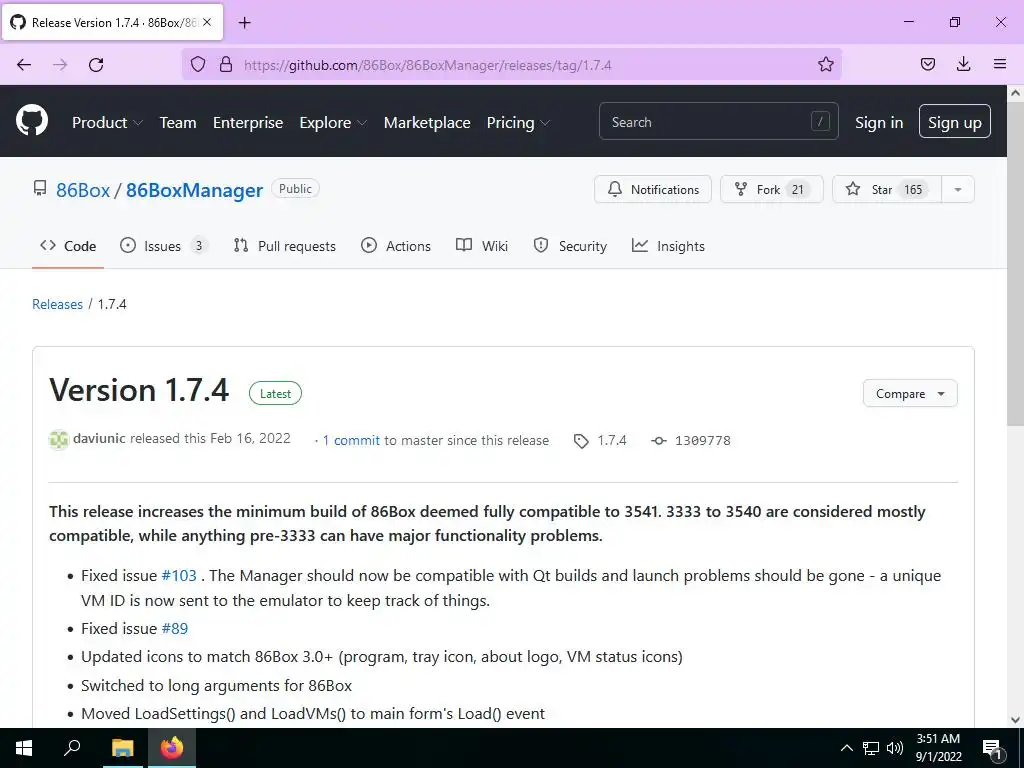The image size is (1024, 768).
Task: Star the 86BoxManager repository
Action: tap(887, 189)
